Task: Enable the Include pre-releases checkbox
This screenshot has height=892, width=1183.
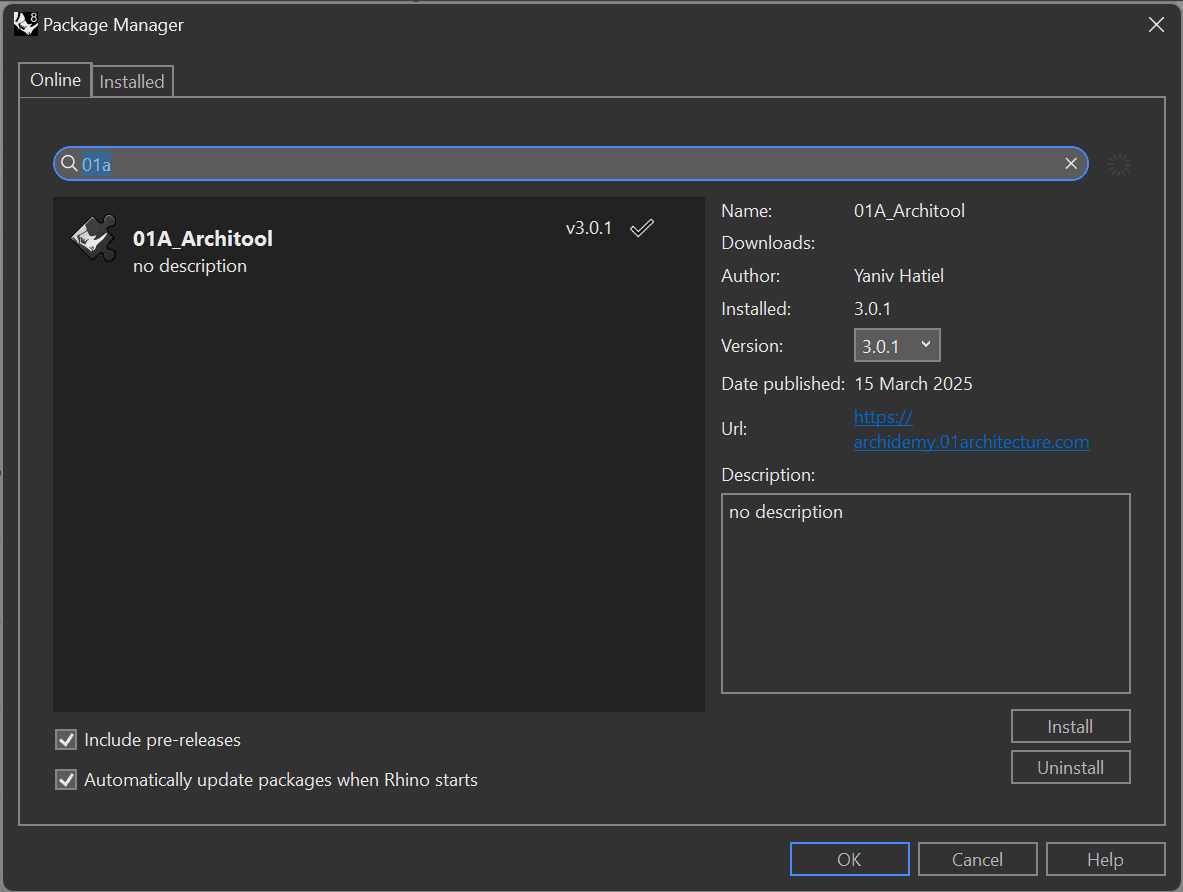Action: [65, 740]
